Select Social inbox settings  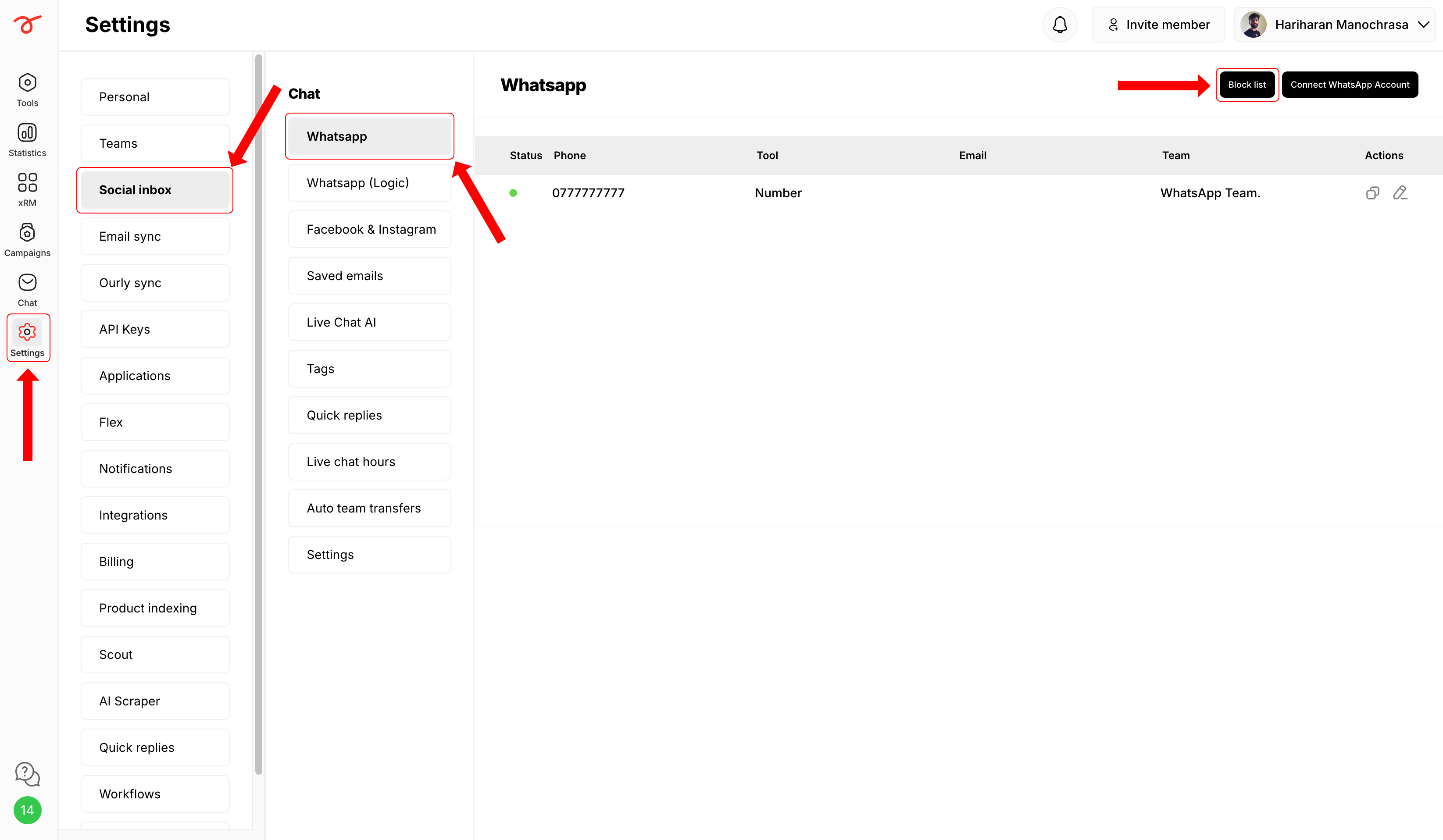155,190
